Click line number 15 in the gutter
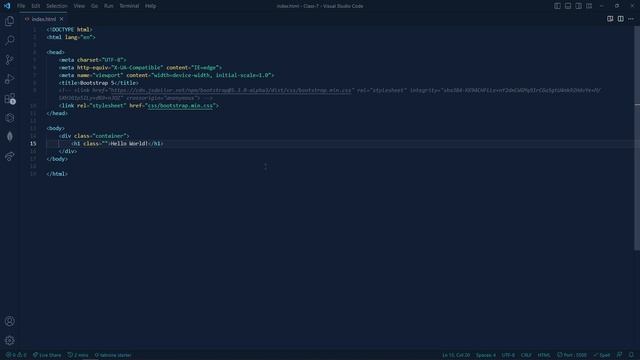 click(33, 144)
